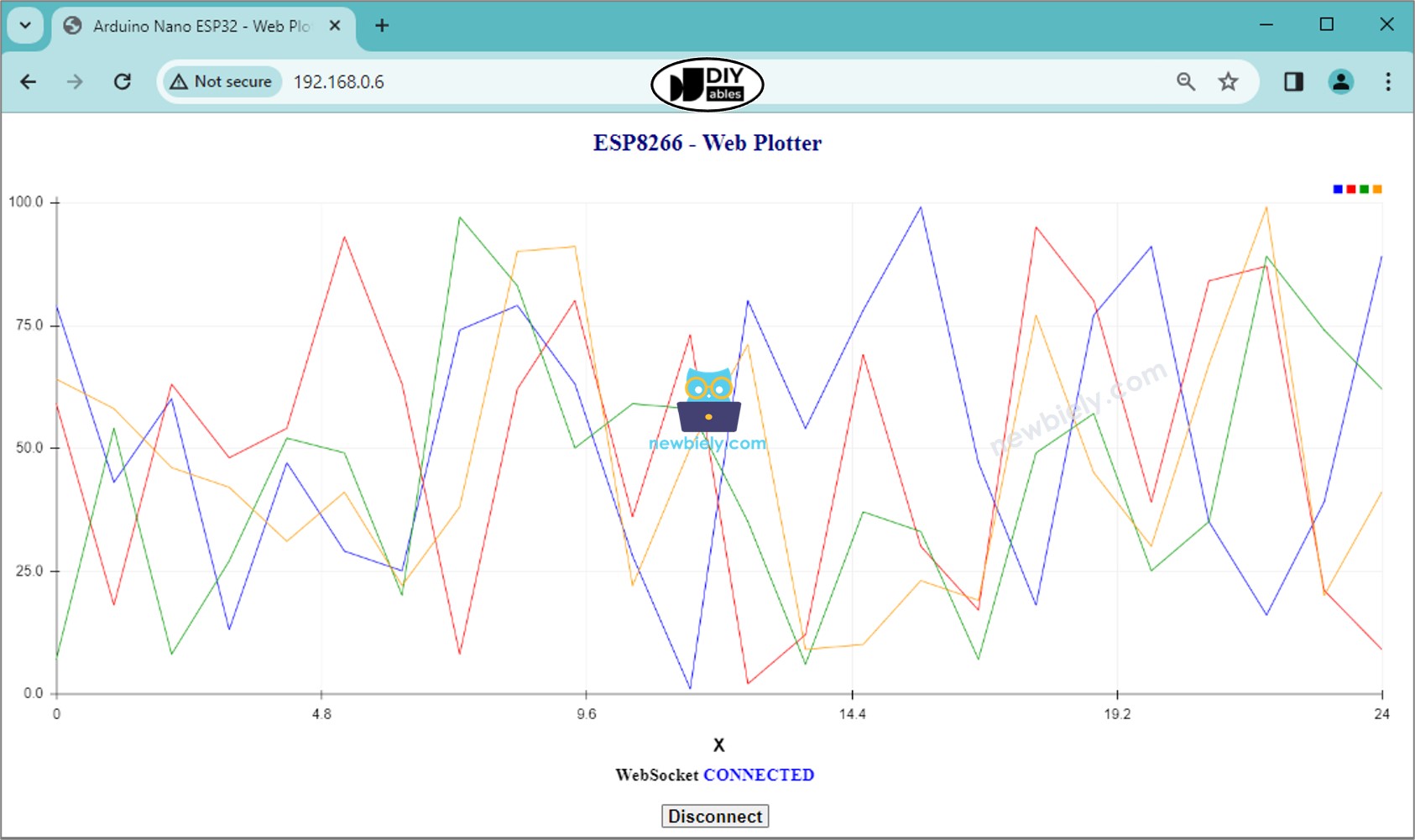Open a new browser tab with plus button
Screen dimensions: 1415x840
pyautogui.click(x=382, y=25)
